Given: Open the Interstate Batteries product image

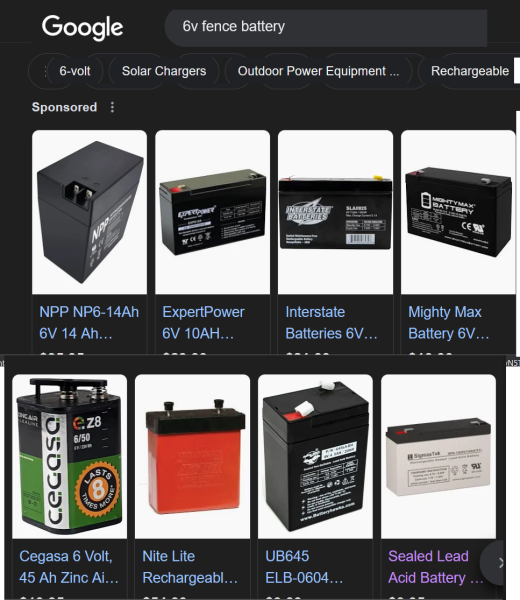Looking at the screenshot, I should coord(335,212).
